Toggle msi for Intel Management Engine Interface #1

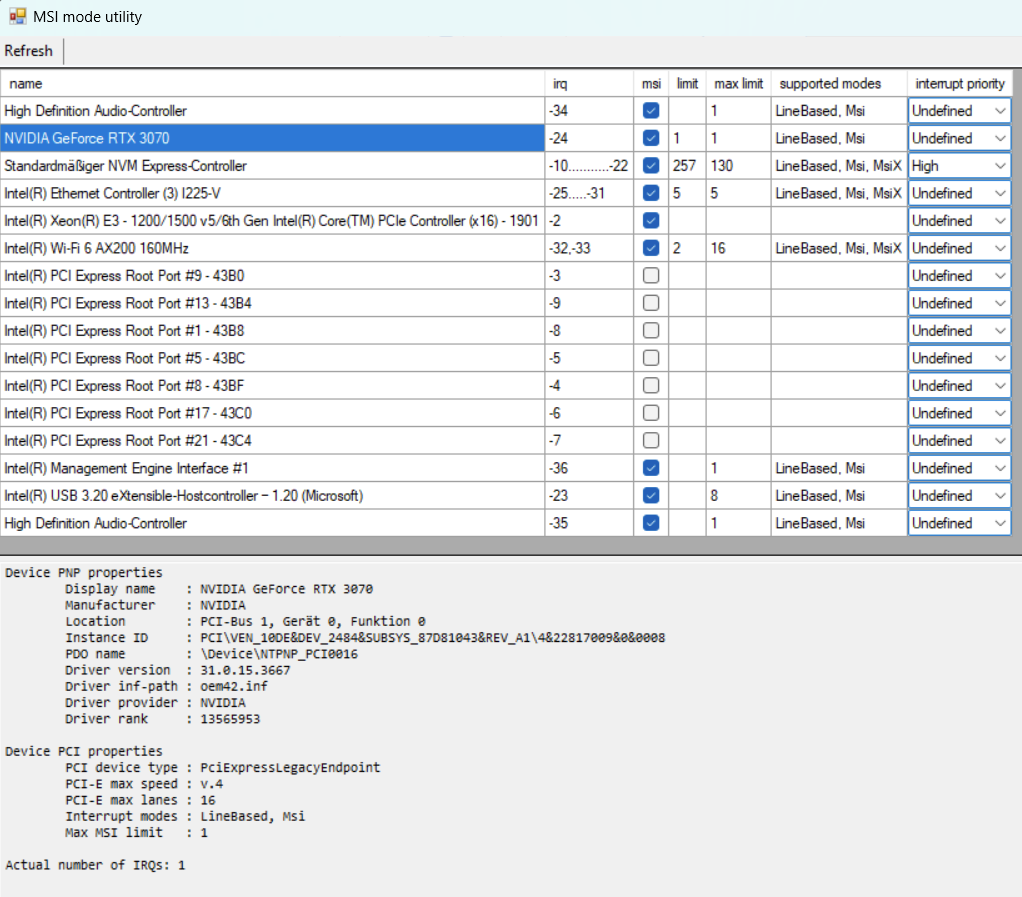point(650,468)
